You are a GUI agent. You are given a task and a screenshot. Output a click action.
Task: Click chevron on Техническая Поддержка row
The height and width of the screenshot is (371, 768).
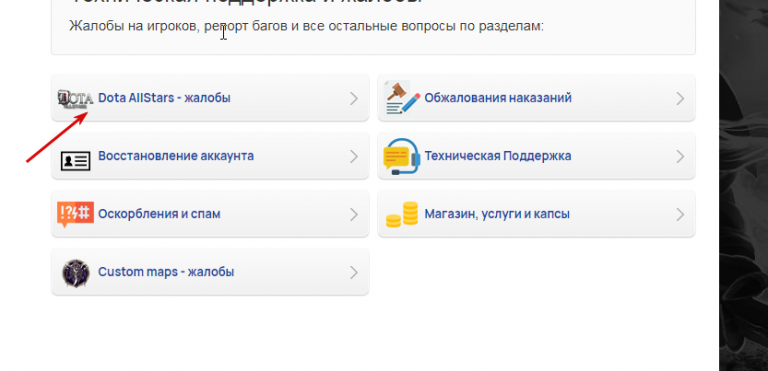[x=680, y=156]
